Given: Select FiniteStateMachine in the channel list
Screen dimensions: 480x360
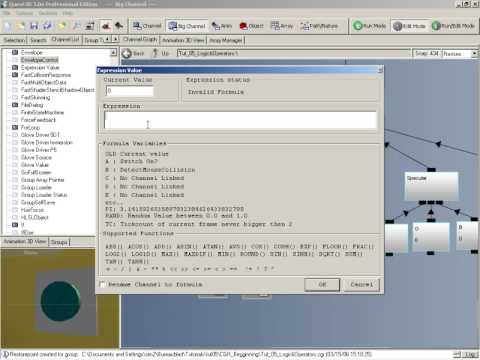Looking at the screenshot, I should click(42, 112).
